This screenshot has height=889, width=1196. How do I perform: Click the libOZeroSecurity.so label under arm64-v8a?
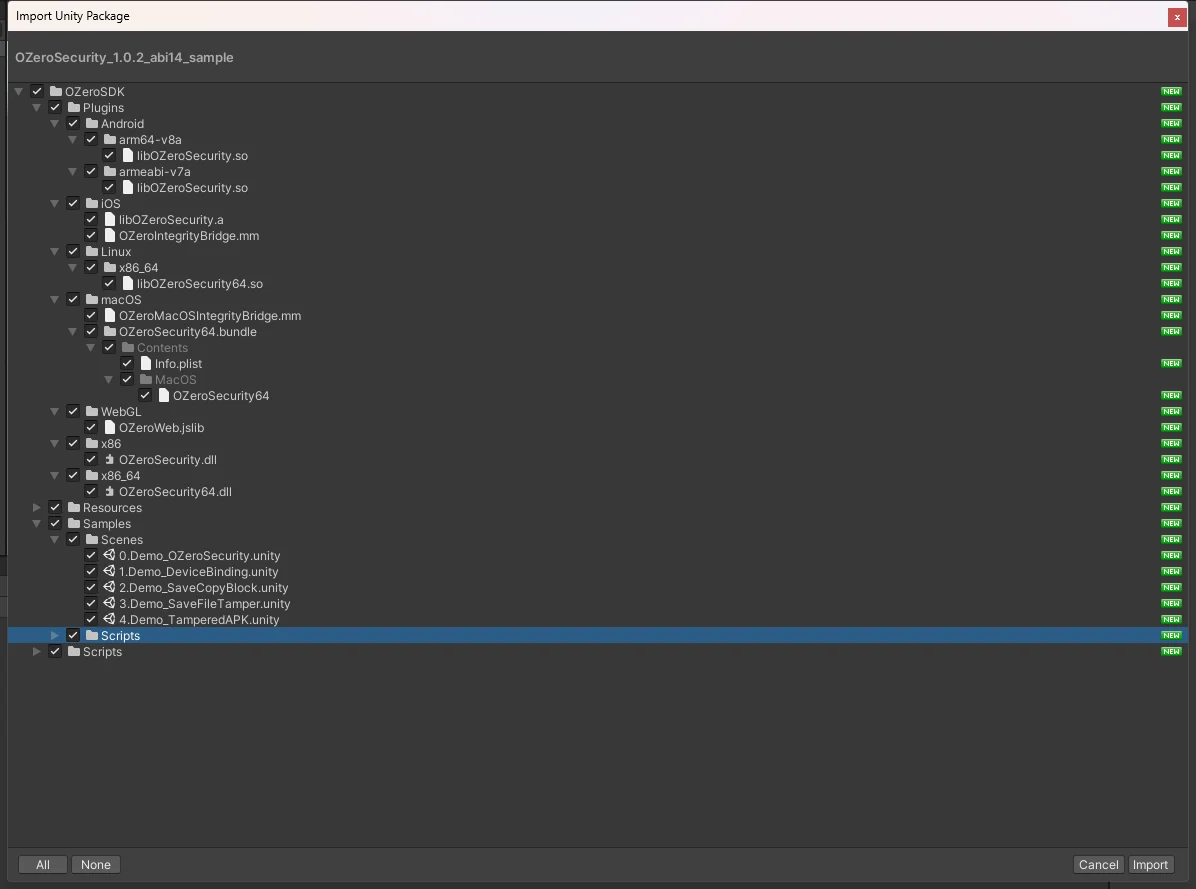pyautogui.click(x=192, y=156)
